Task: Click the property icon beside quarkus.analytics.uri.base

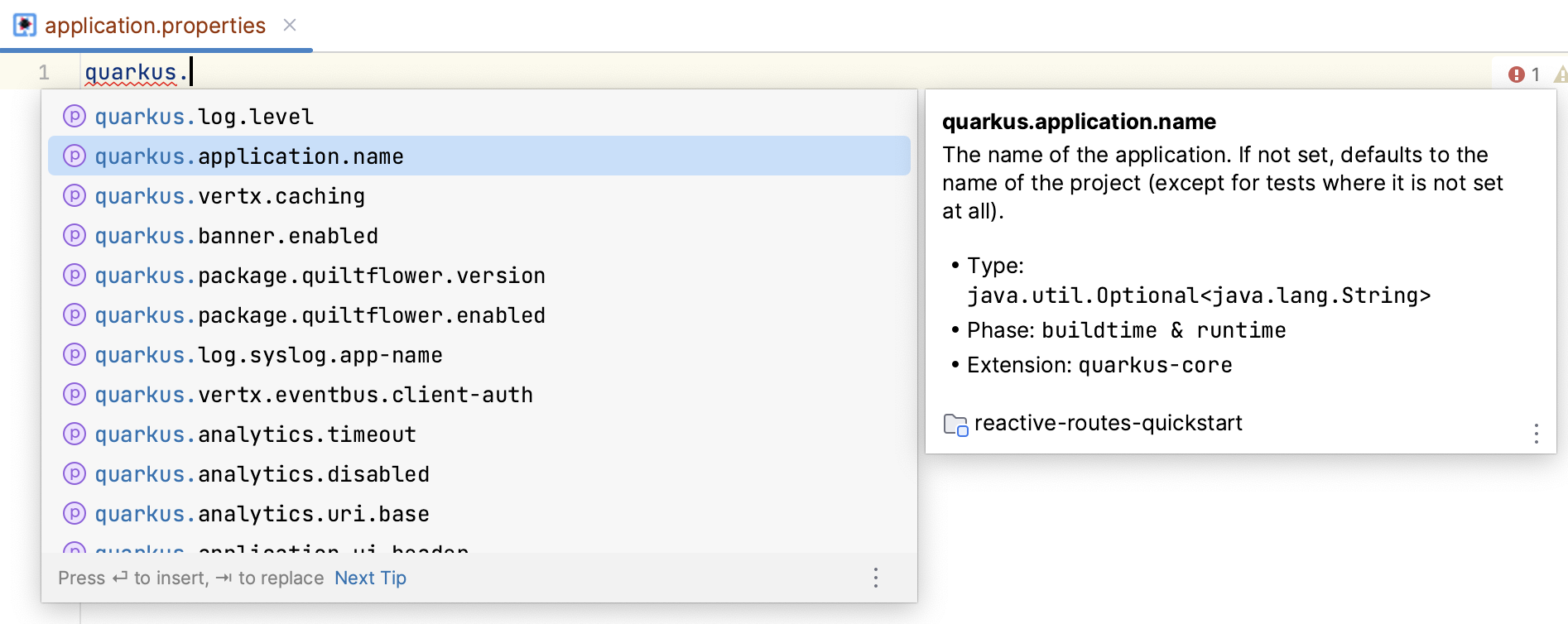Action: (x=75, y=513)
